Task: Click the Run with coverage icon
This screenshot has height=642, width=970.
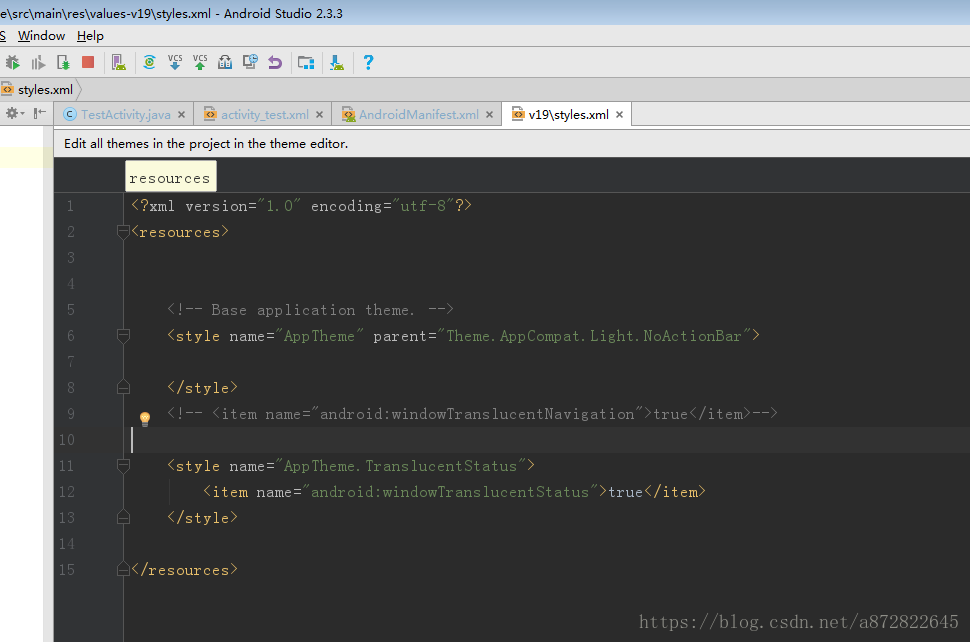Action: (38, 62)
